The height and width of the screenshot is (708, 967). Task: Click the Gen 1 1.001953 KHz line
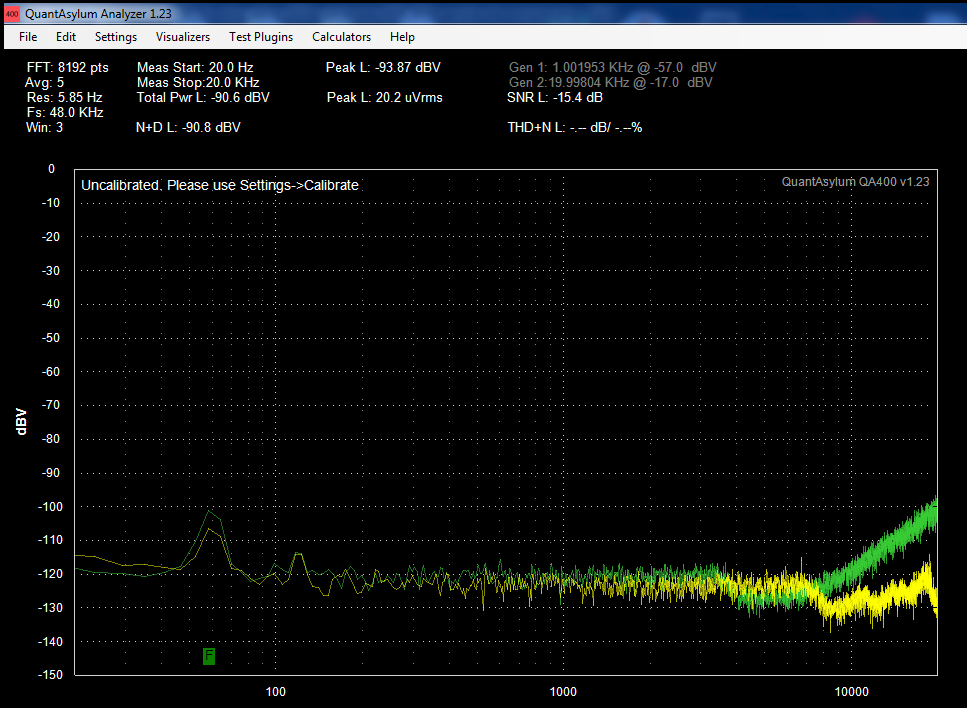coord(612,68)
